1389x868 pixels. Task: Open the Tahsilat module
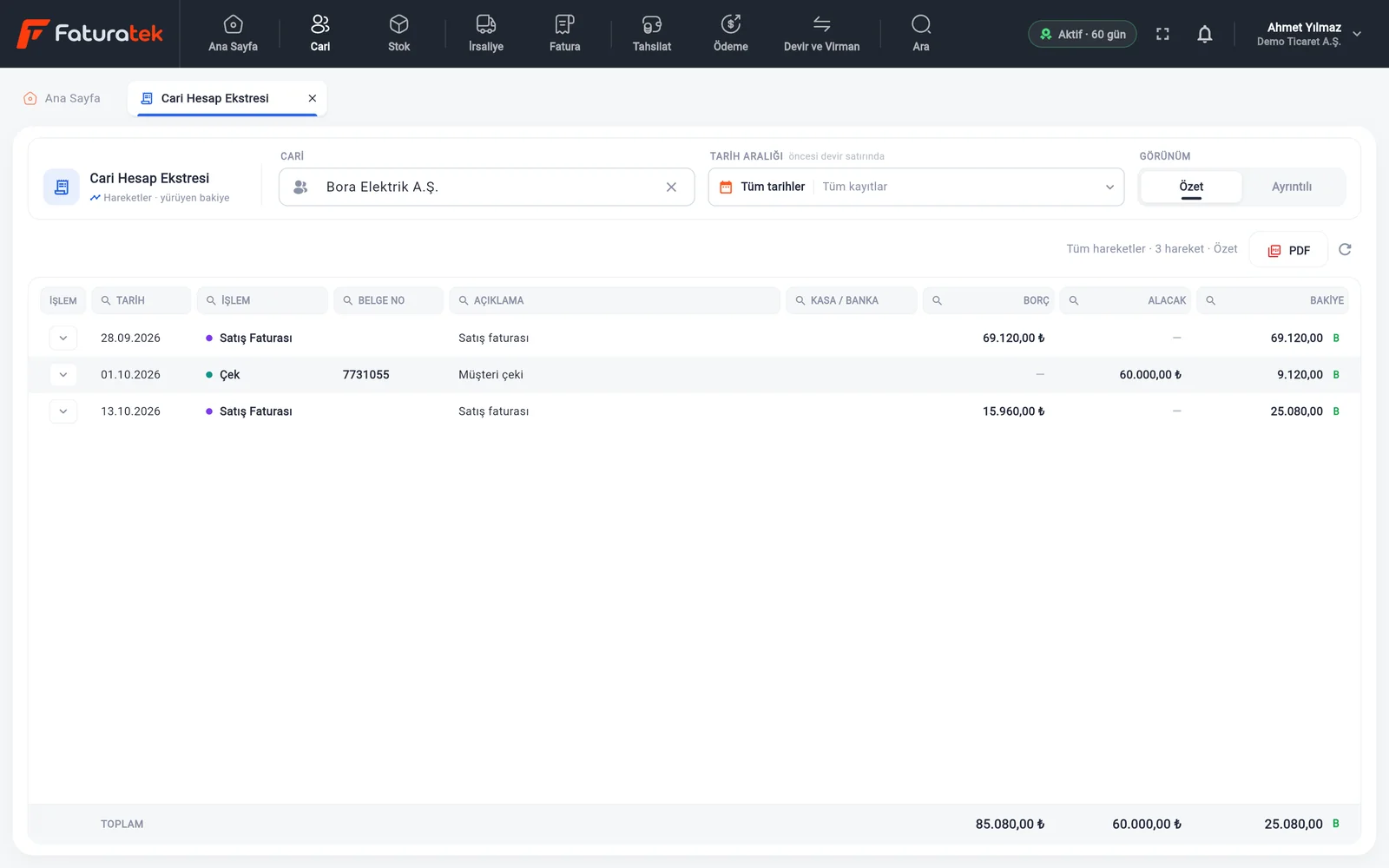[652, 34]
